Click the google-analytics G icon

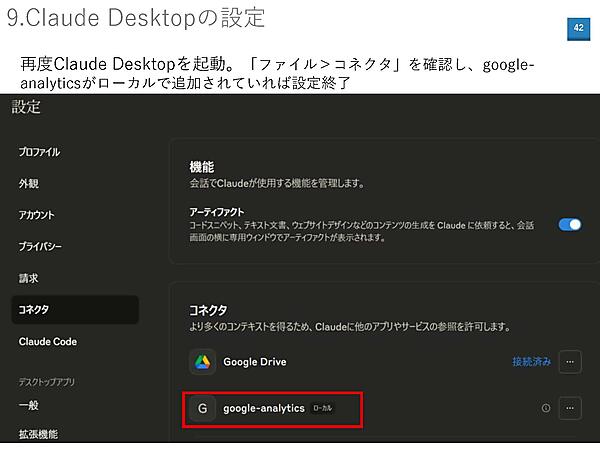(x=202, y=409)
